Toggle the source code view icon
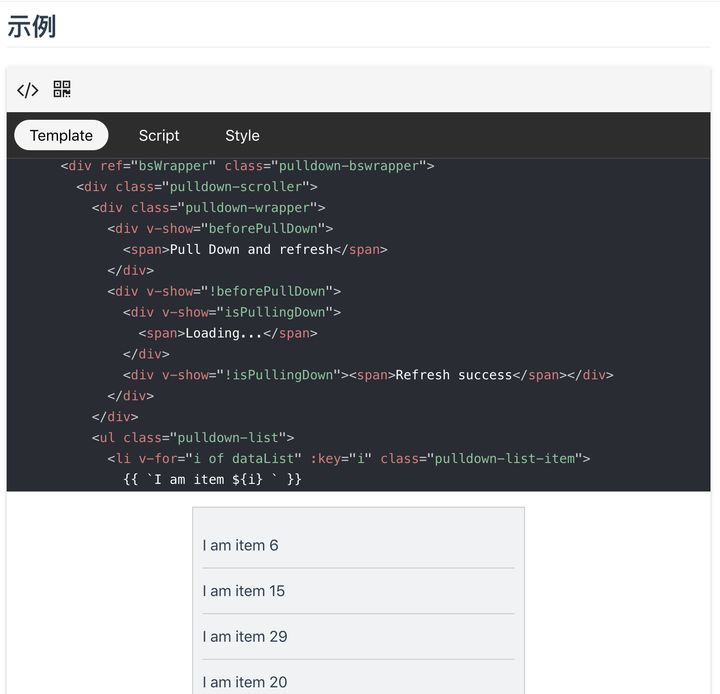This screenshot has width=720, height=694. coord(28,90)
